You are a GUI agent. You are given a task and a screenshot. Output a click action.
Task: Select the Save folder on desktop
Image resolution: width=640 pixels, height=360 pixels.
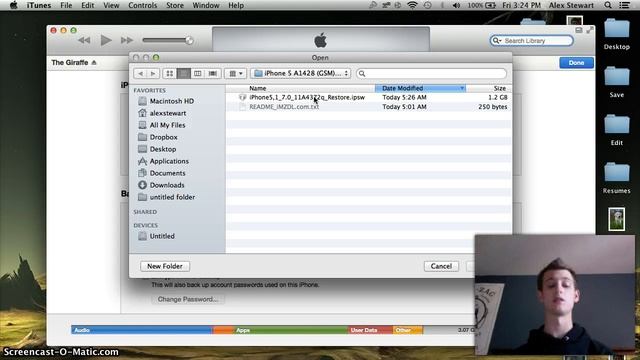click(x=616, y=82)
